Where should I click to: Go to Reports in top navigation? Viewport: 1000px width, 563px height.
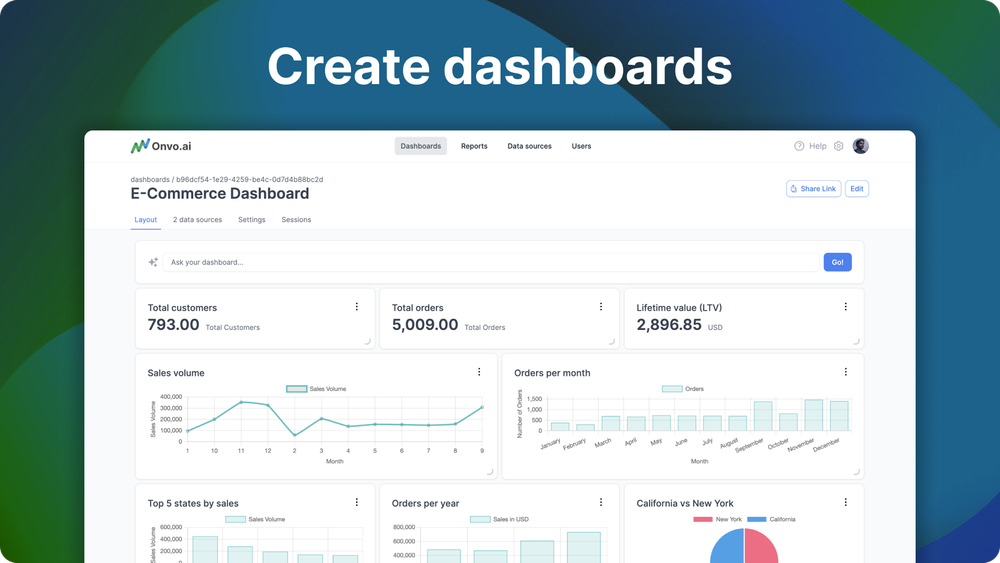coord(474,146)
